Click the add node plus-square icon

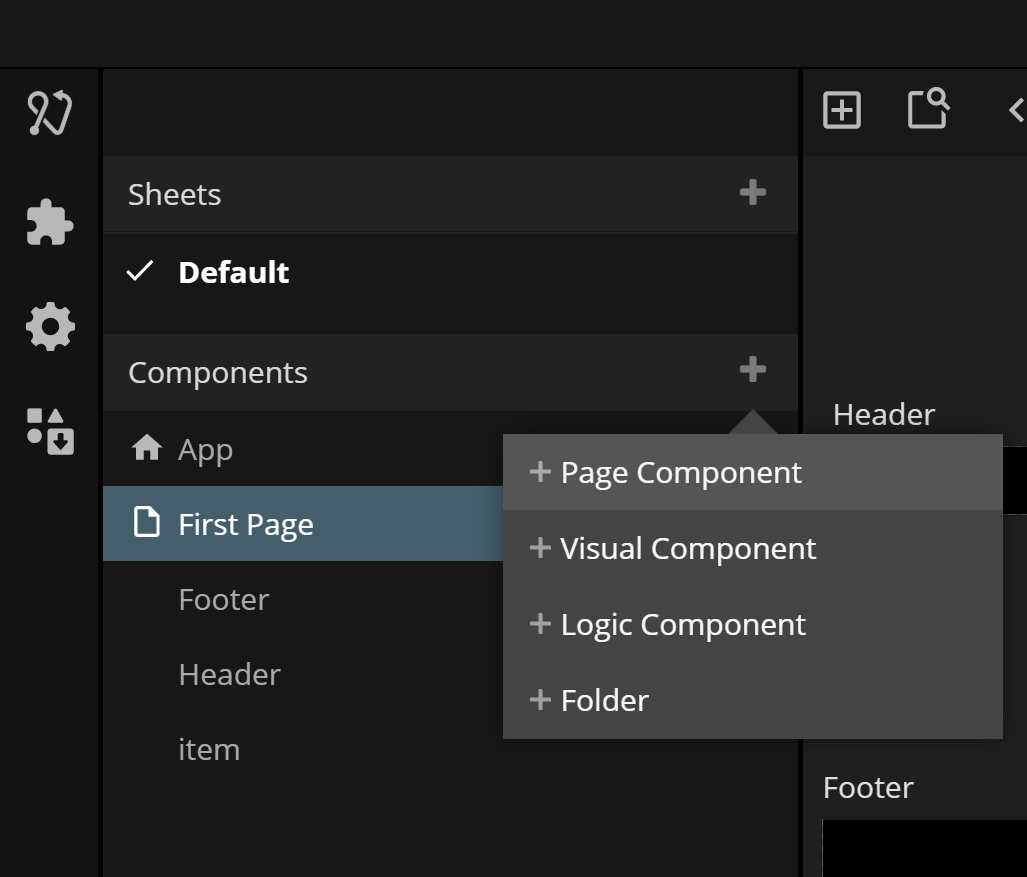tap(841, 110)
